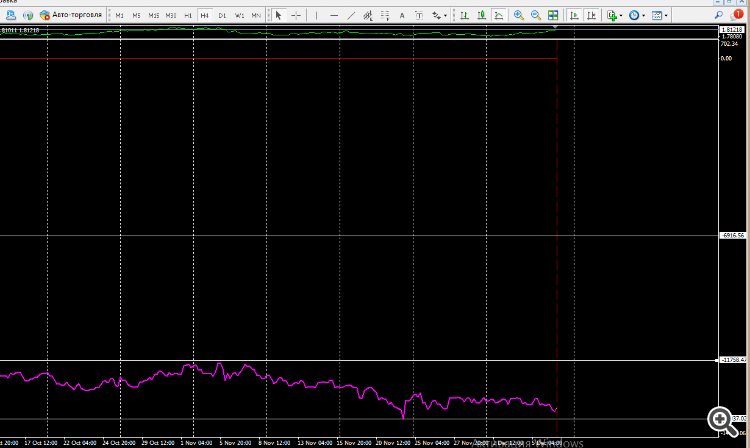
Task: Switch chart to M5 timeframe
Action: tap(136, 16)
